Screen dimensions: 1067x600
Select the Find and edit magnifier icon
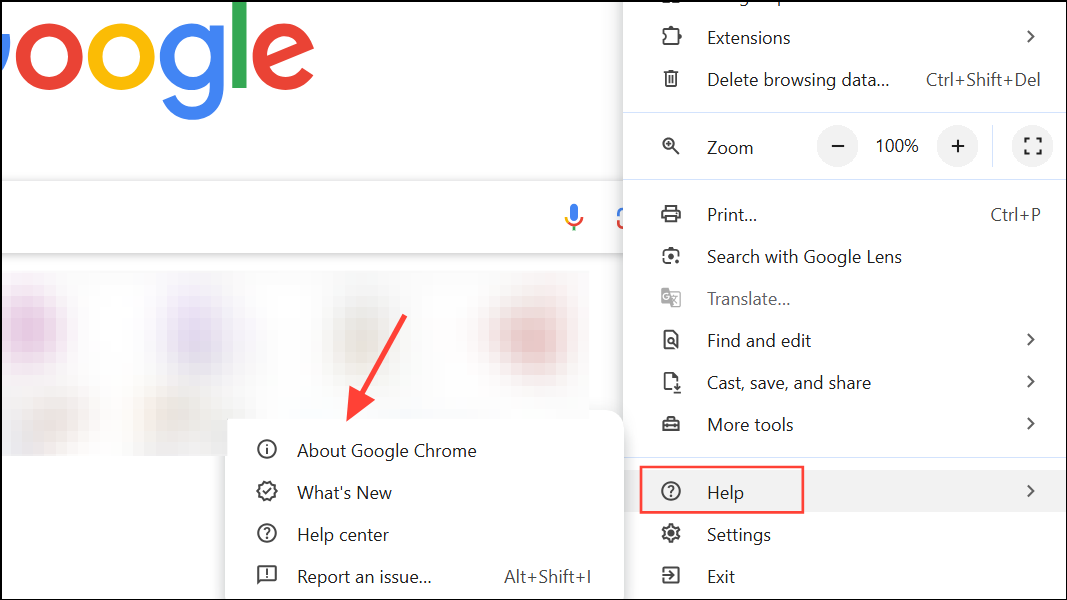pyautogui.click(x=671, y=340)
